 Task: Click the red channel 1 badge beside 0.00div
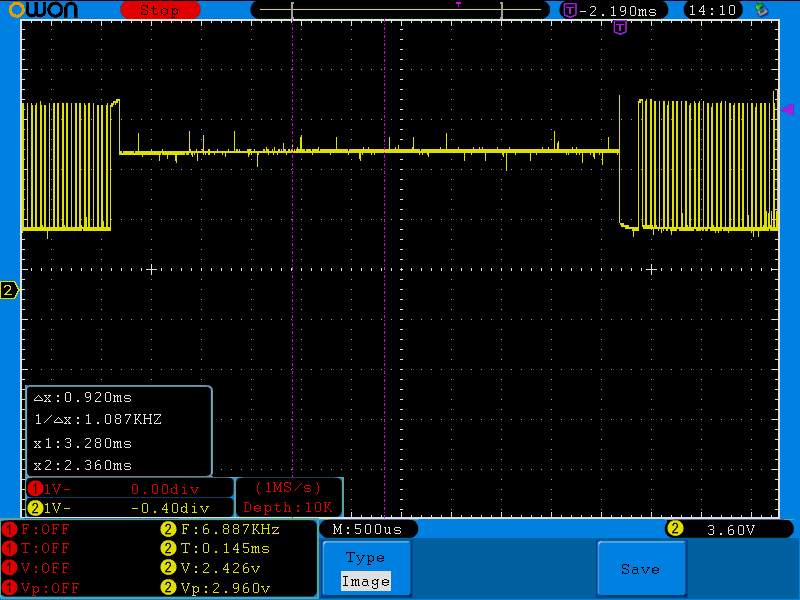tap(35, 489)
